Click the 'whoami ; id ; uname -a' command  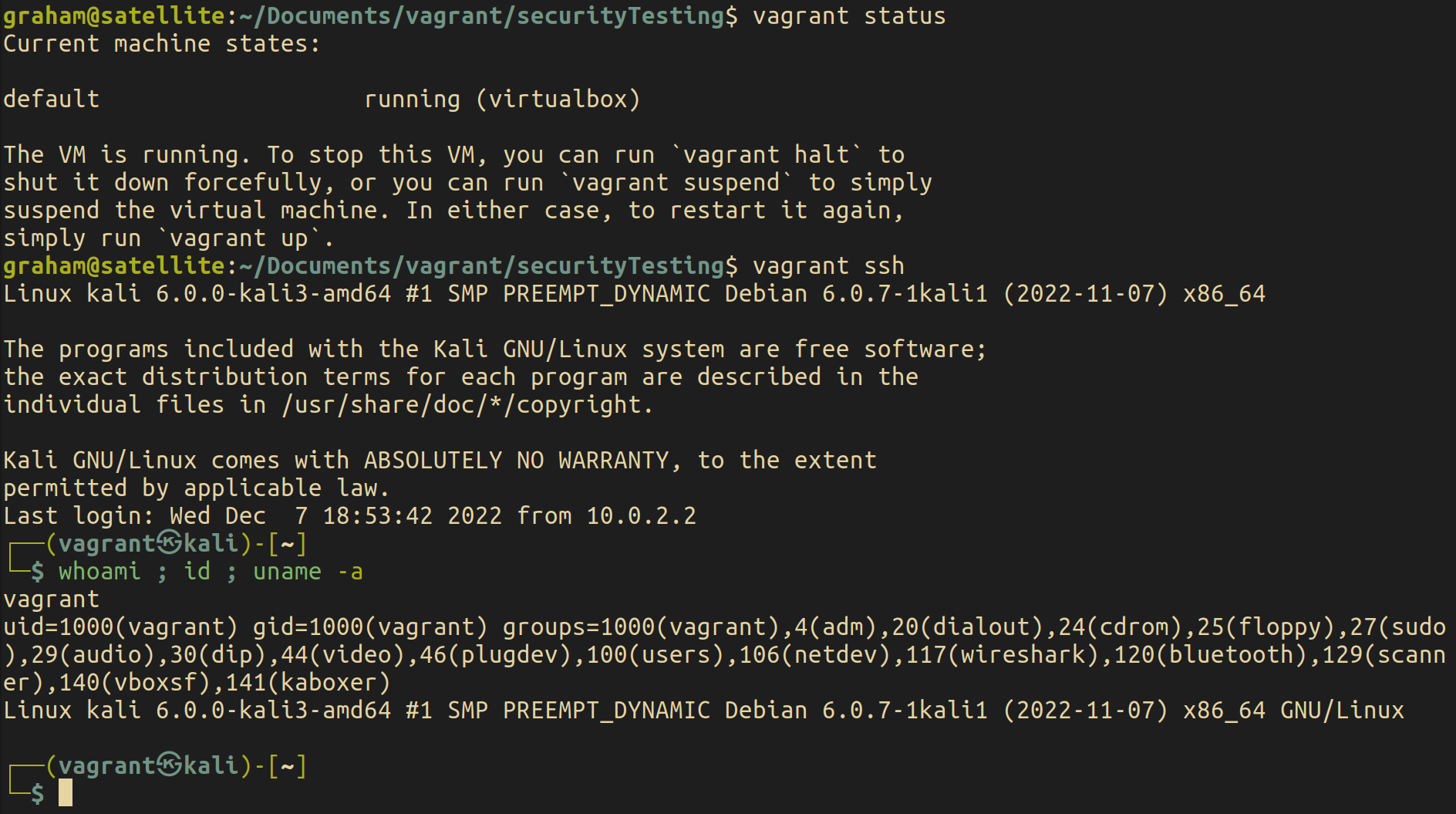click(211, 572)
